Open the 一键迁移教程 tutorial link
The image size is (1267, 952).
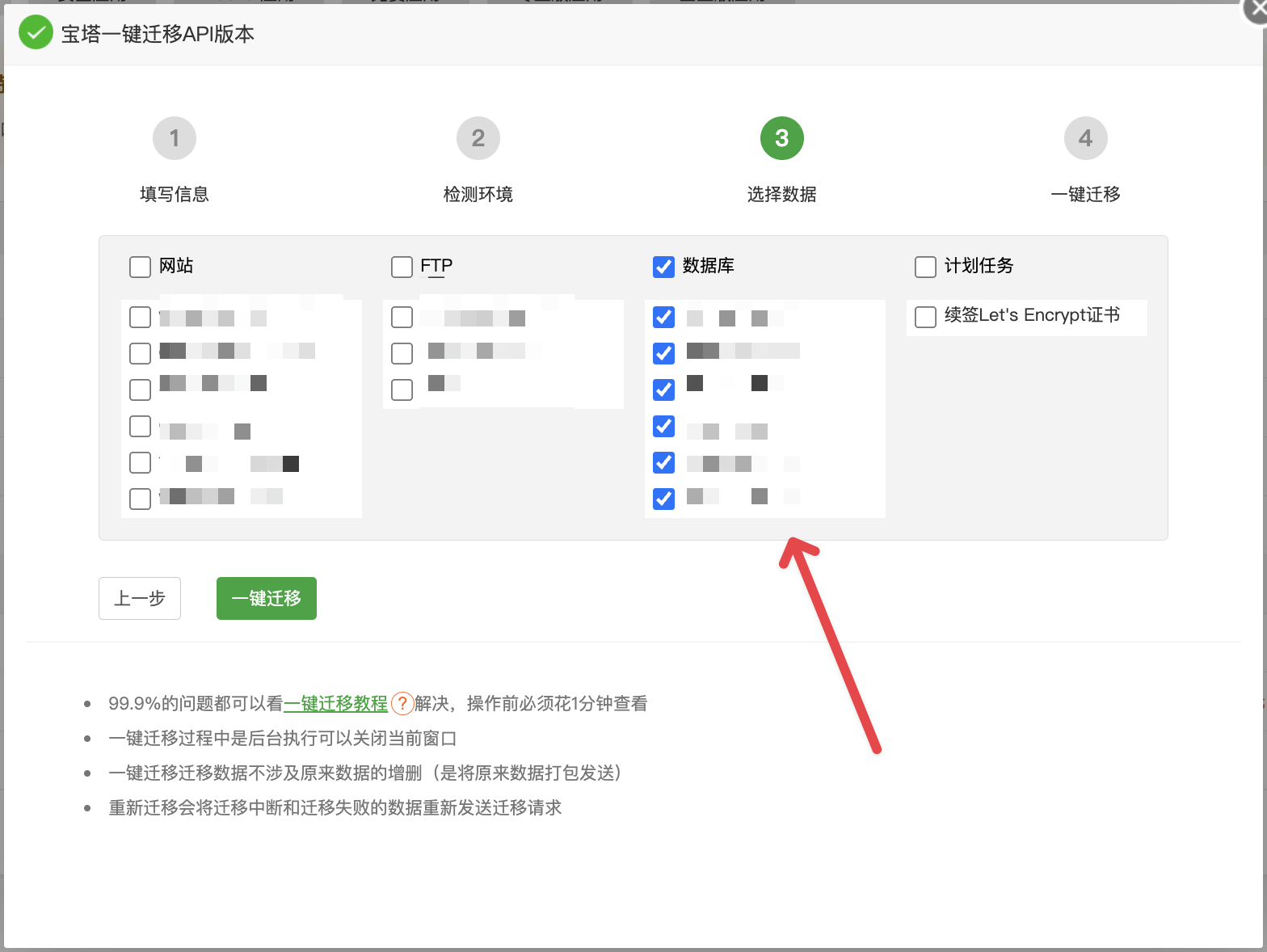coord(335,703)
